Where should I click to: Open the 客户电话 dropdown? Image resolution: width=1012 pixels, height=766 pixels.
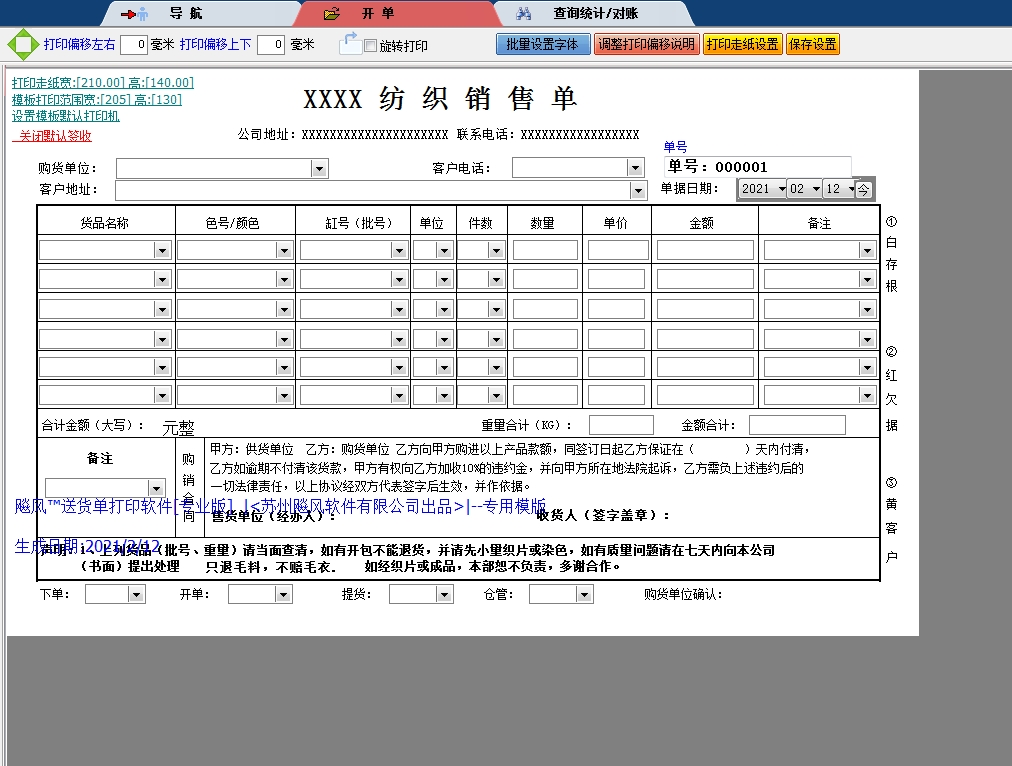point(634,167)
